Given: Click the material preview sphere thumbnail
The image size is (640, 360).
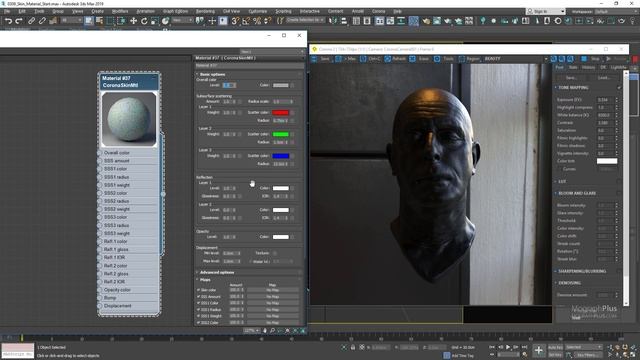Looking at the screenshot, I should coord(129,119).
